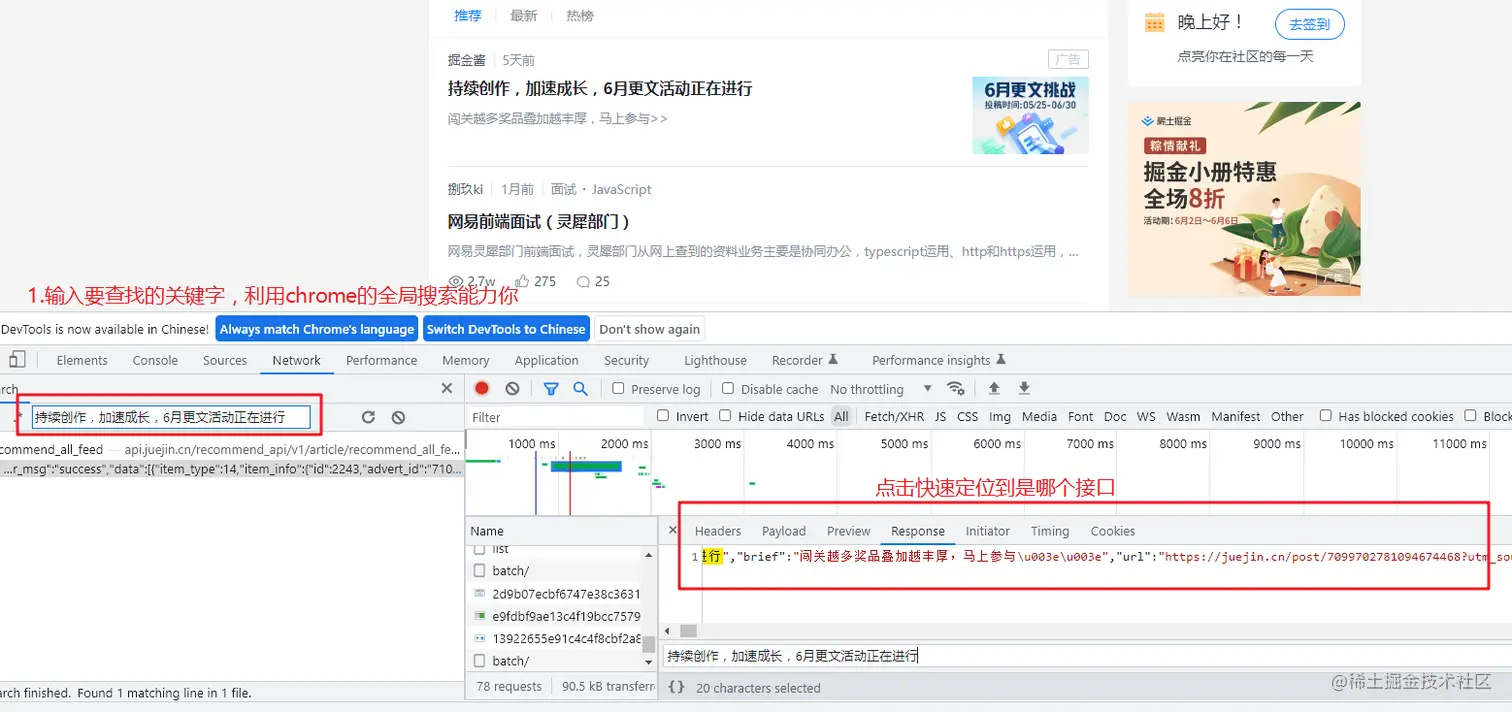Click the network Filter text field

point(556,417)
